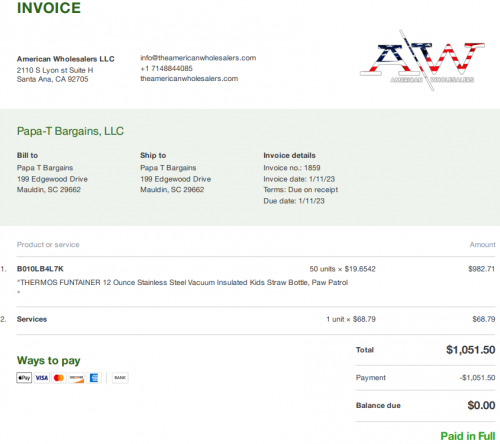Choose the Mastercard payment icon
Image resolution: width=500 pixels, height=444 pixels.
(x=59, y=378)
